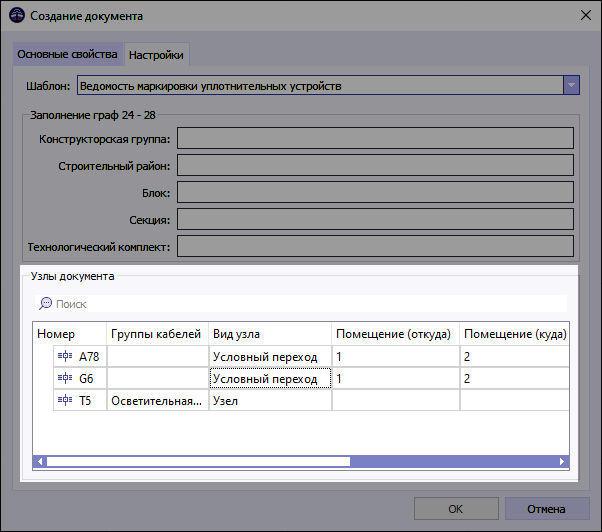The height and width of the screenshot is (532, 602).
Task: Focus the Конструкторская группа field
Action: point(375,138)
